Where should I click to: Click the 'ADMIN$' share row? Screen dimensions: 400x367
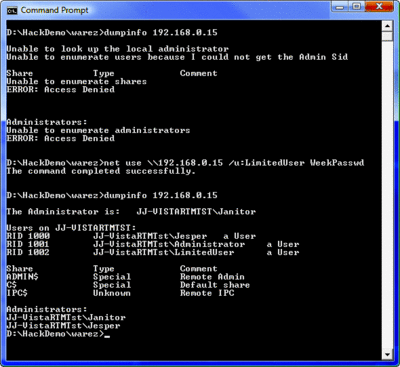126,277
